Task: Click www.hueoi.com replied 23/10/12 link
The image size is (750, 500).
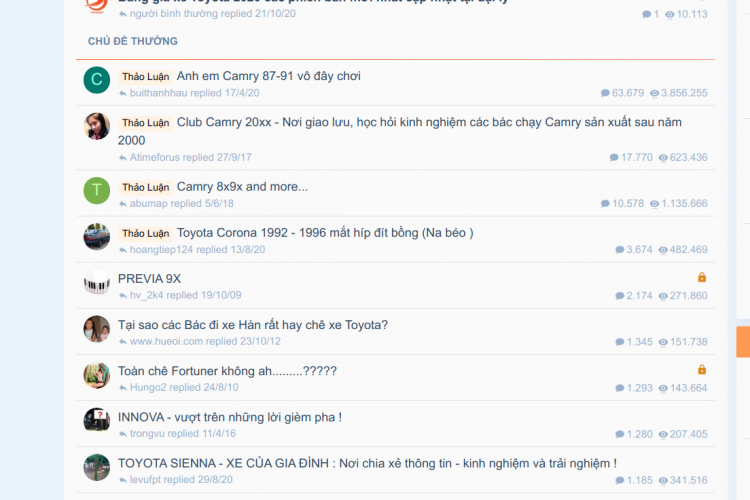Action: click(x=205, y=341)
